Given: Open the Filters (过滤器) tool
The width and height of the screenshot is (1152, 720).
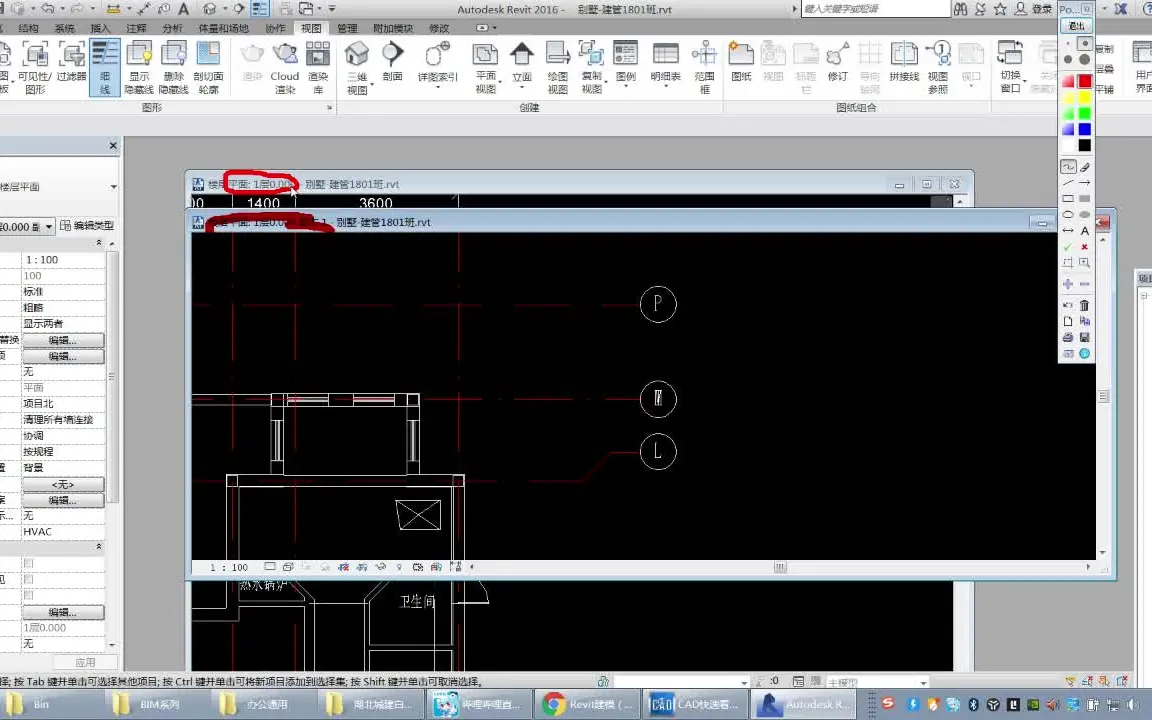Looking at the screenshot, I should pos(71,62).
